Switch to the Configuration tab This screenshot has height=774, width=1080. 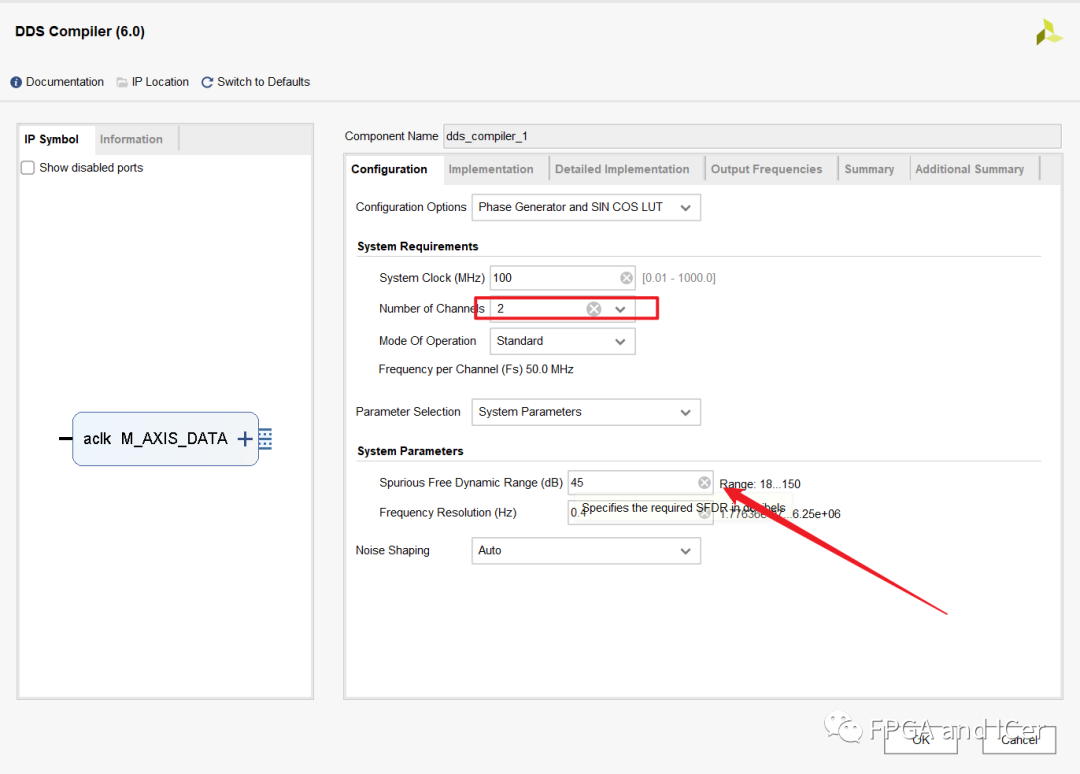coord(389,169)
